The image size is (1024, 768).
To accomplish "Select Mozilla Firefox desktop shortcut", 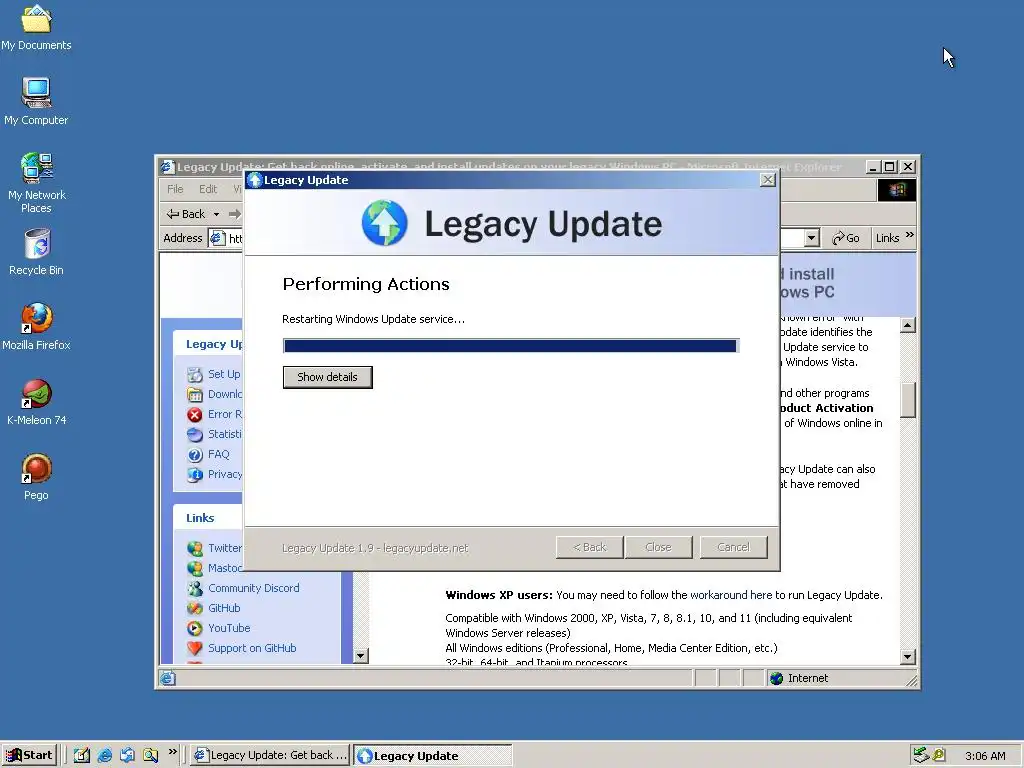I will (36, 327).
